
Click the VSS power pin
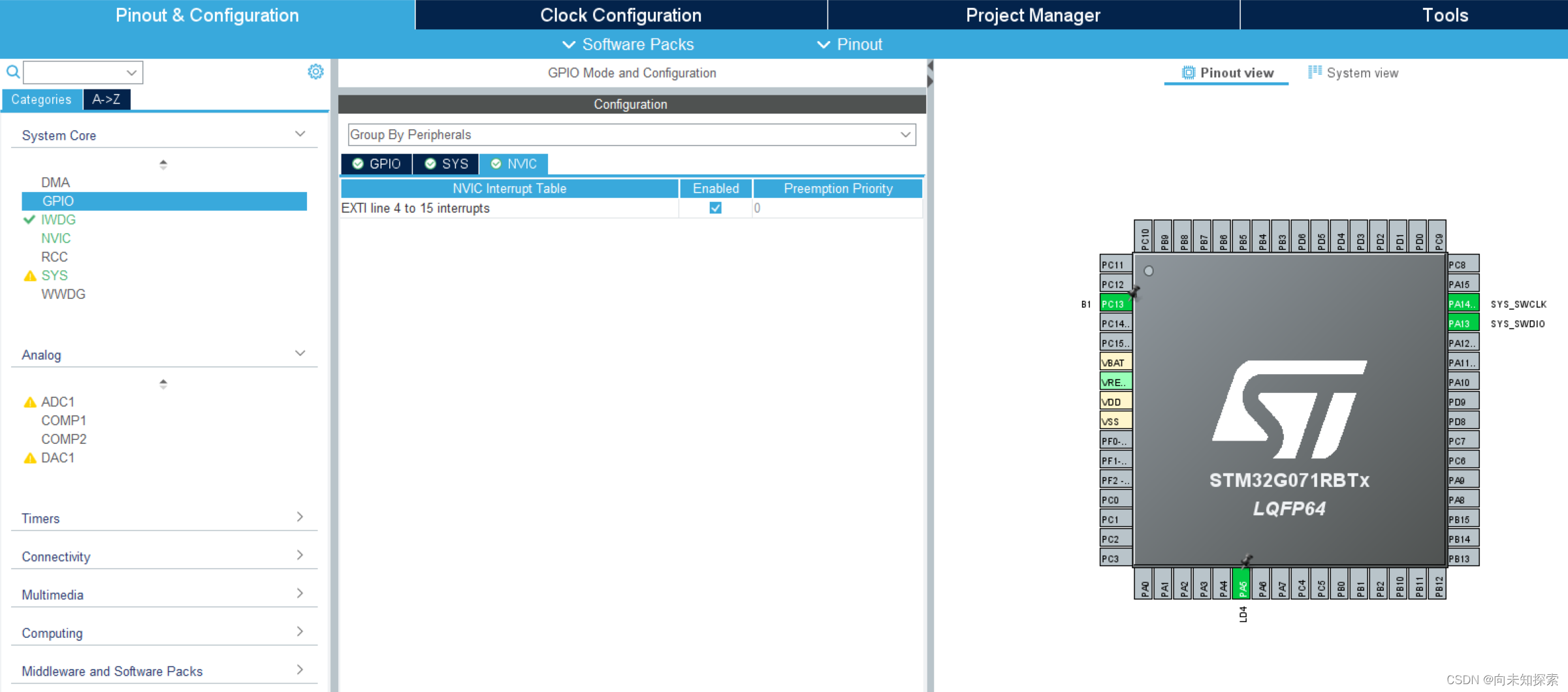pos(1115,421)
